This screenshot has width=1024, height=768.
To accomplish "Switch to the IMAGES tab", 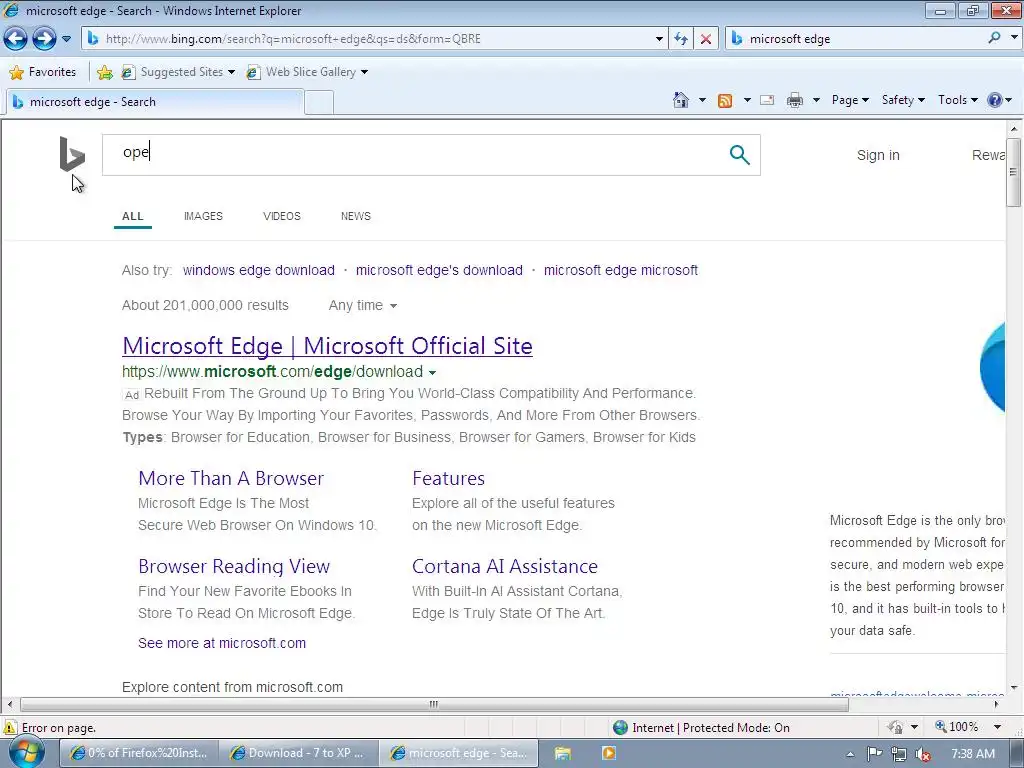I will pos(203,216).
